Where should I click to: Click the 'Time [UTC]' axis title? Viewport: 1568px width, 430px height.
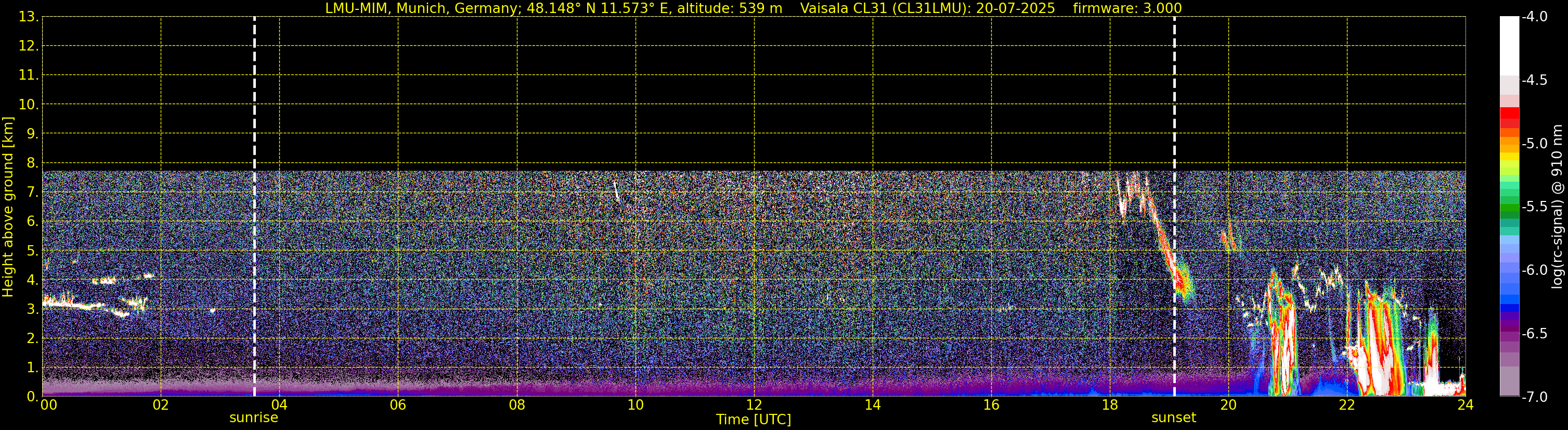click(754, 420)
